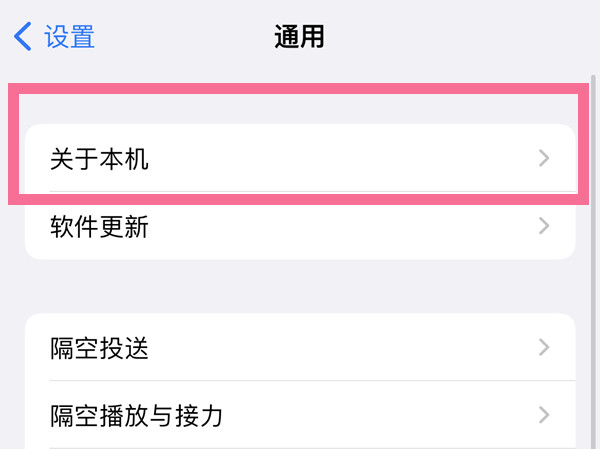Go back via the 设置 label
Image resolution: width=600 pixels, height=449 pixels.
(x=70, y=38)
